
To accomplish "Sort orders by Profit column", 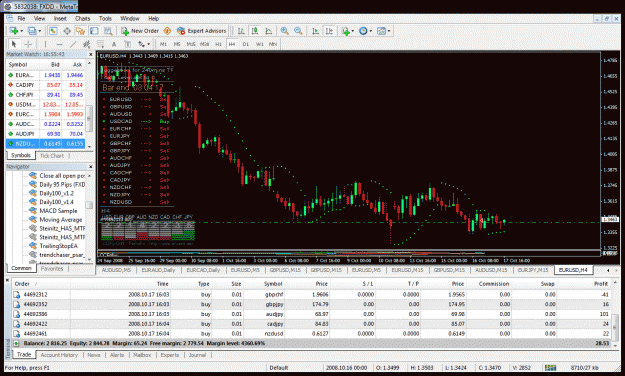I will (x=600, y=283).
